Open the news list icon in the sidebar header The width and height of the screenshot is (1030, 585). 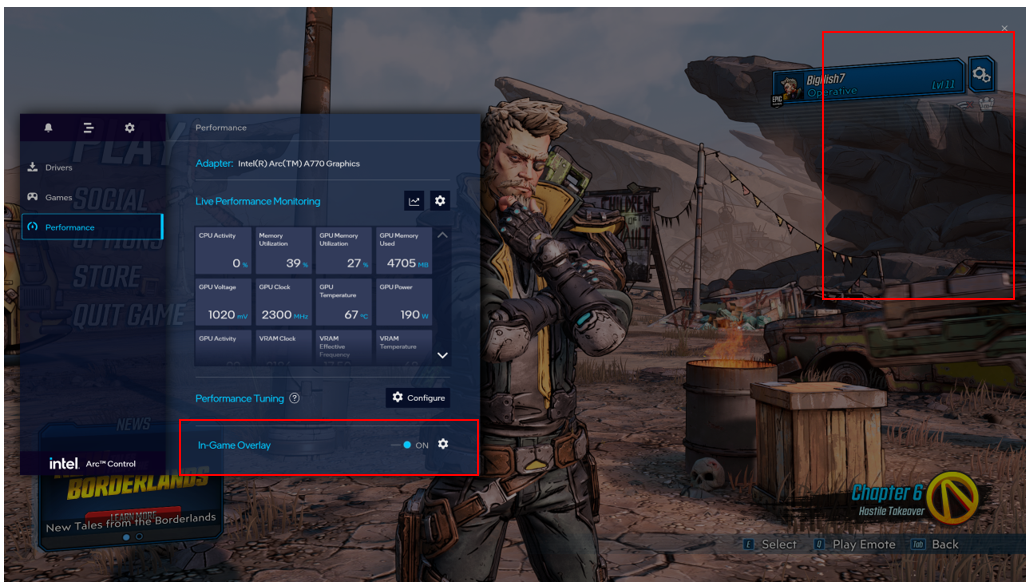[x=88, y=127]
